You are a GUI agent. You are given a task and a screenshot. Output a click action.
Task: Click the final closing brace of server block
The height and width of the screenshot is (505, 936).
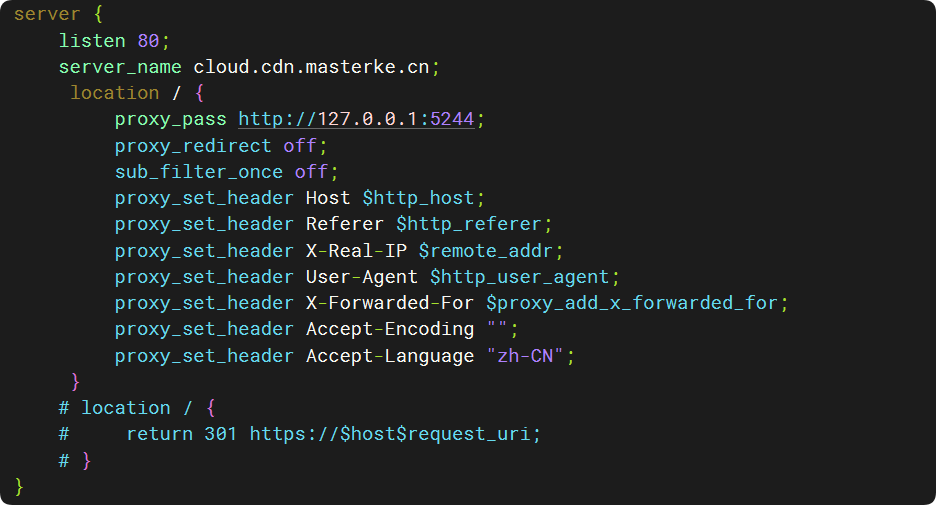(x=19, y=486)
